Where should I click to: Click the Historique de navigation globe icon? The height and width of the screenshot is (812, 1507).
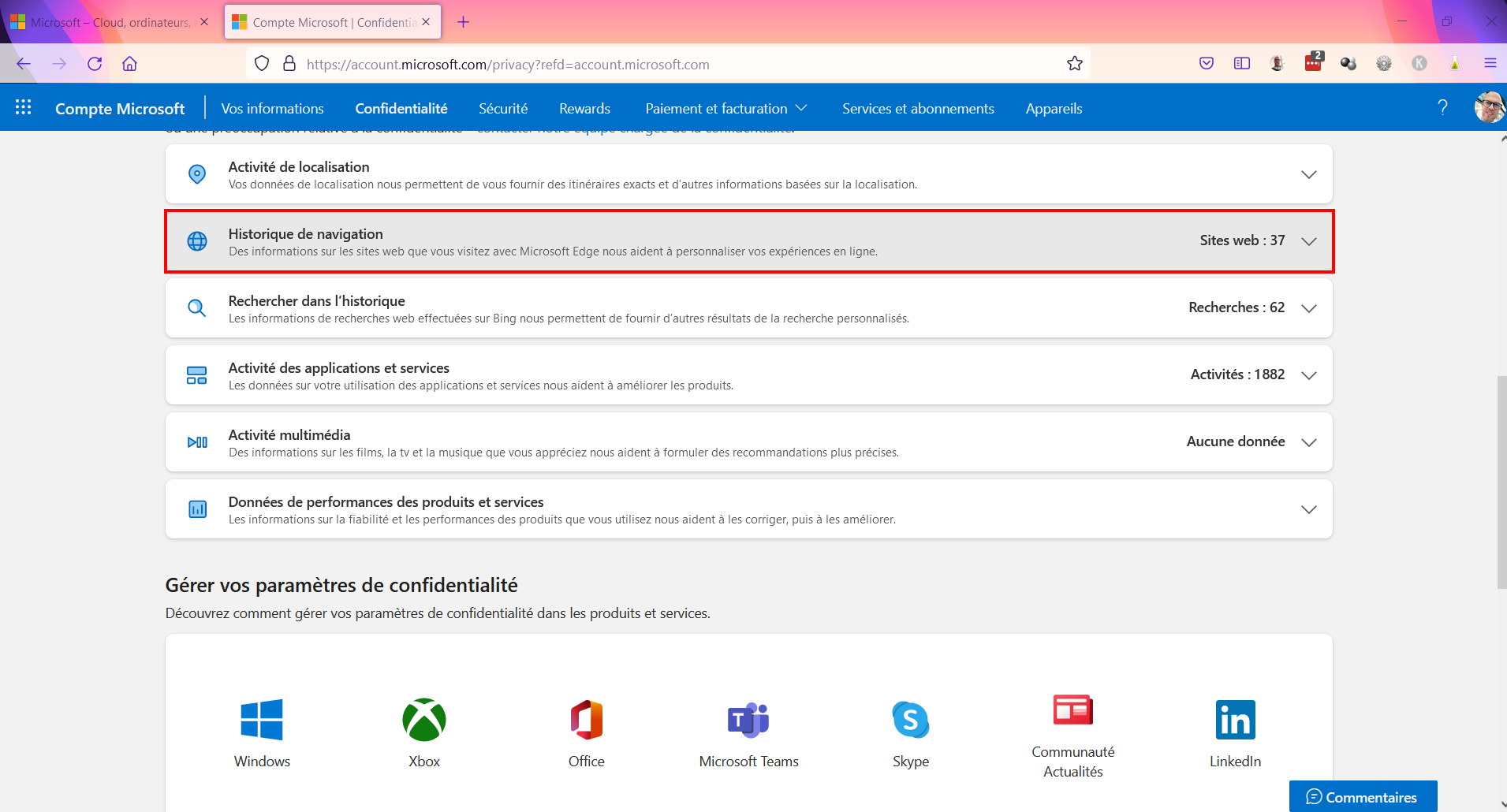(x=197, y=241)
